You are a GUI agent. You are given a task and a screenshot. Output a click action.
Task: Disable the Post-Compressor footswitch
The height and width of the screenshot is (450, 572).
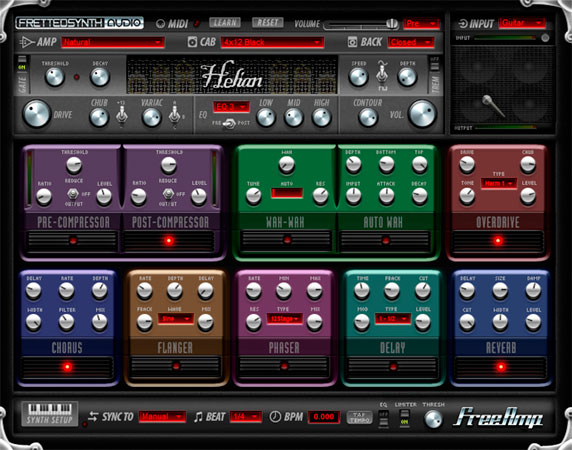169,241
